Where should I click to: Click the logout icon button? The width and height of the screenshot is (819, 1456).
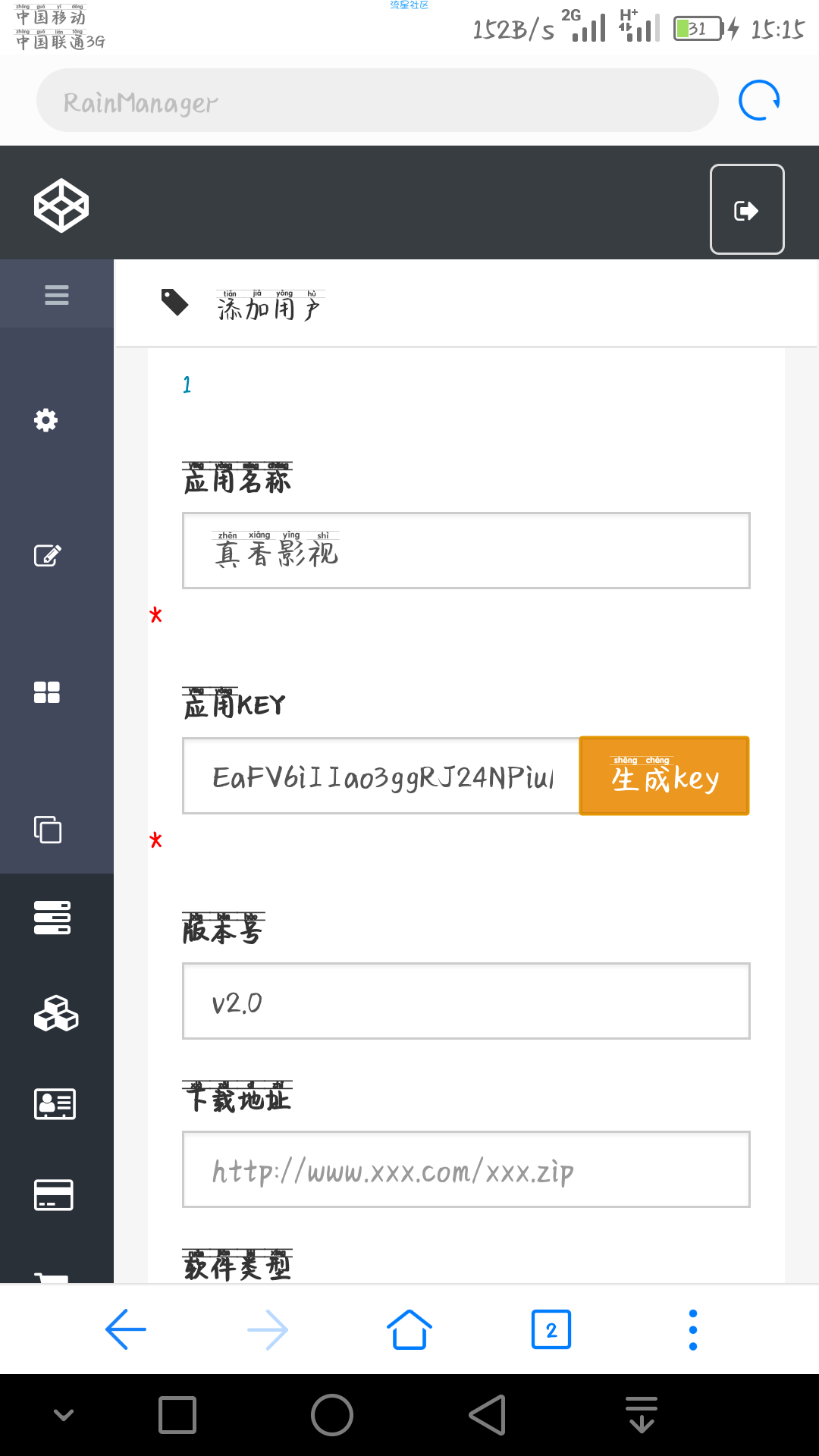click(x=747, y=209)
